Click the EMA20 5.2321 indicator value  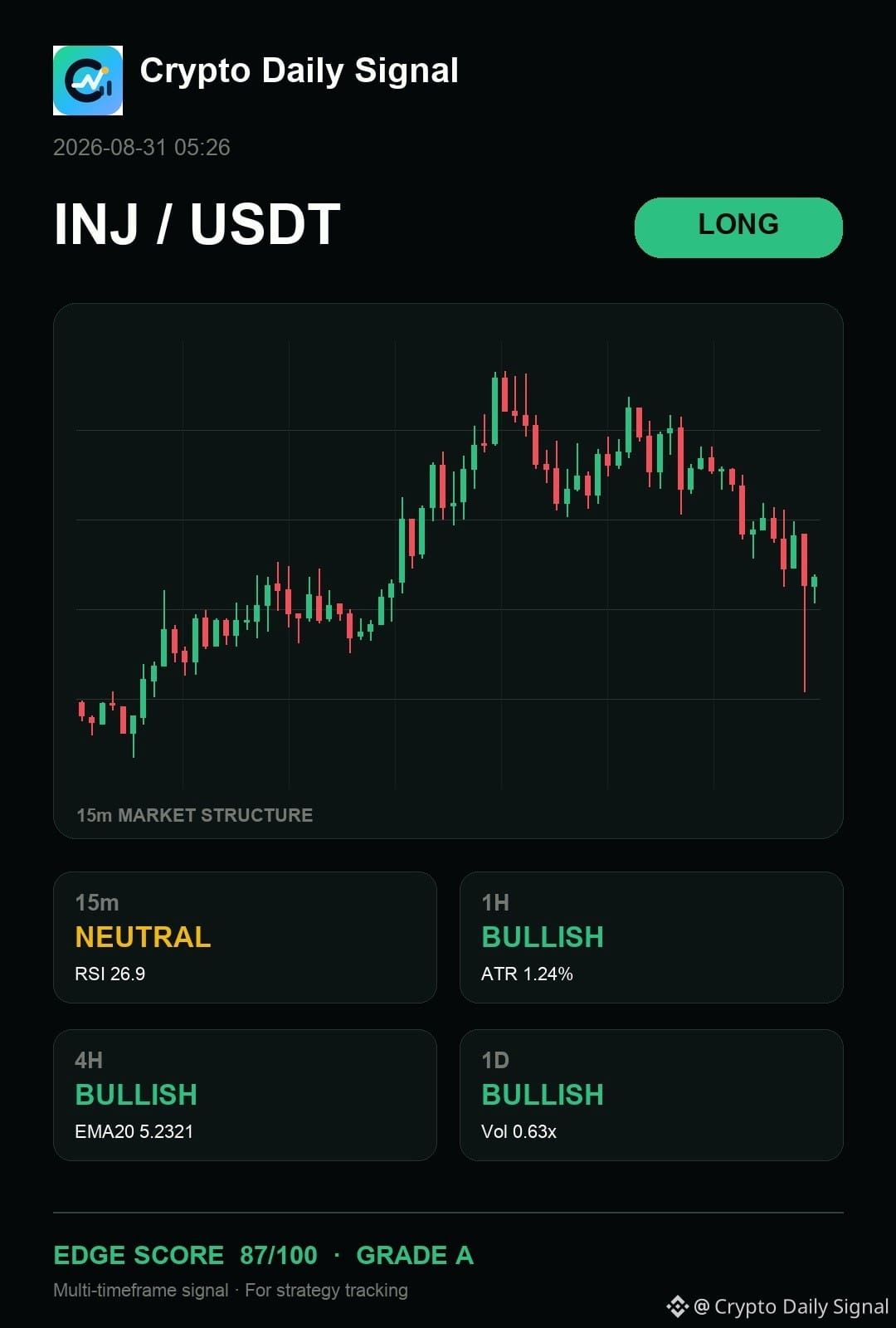(134, 1131)
